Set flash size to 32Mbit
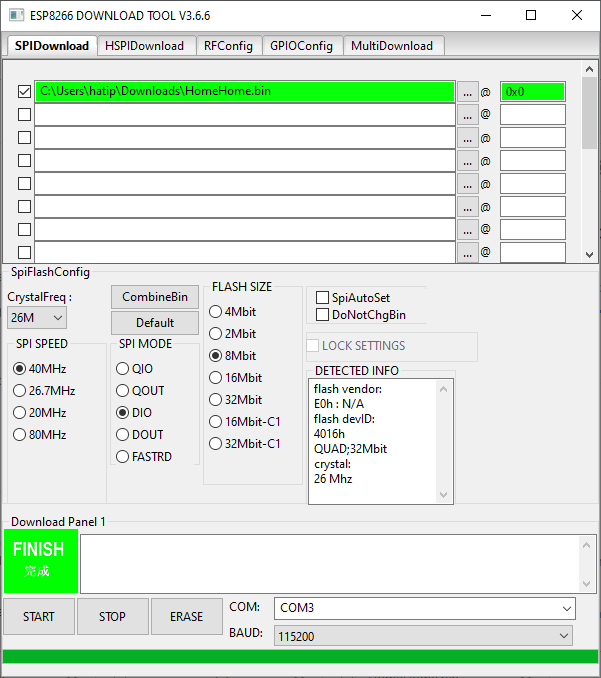Viewport: 601px width, 678px height. coord(236,400)
